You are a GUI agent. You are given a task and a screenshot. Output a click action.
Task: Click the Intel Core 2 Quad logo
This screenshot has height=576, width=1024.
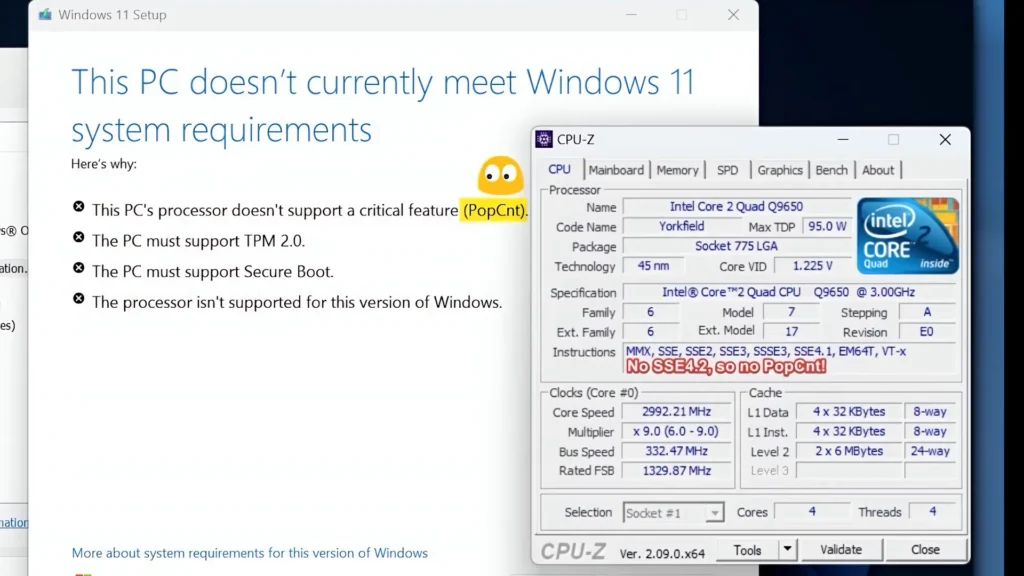pos(908,236)
